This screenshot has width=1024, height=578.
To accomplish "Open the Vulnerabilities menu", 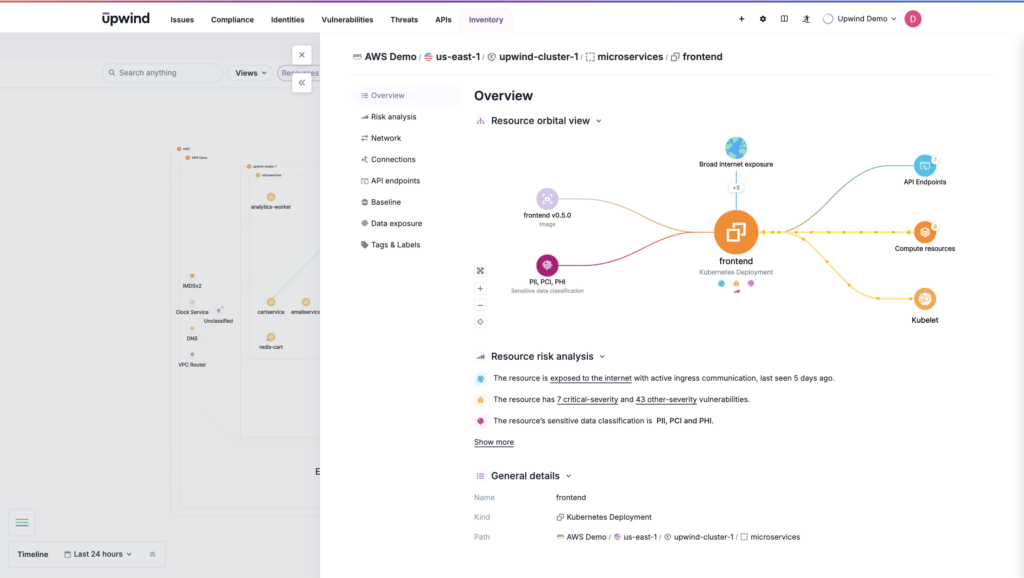I will coord(347,20).
